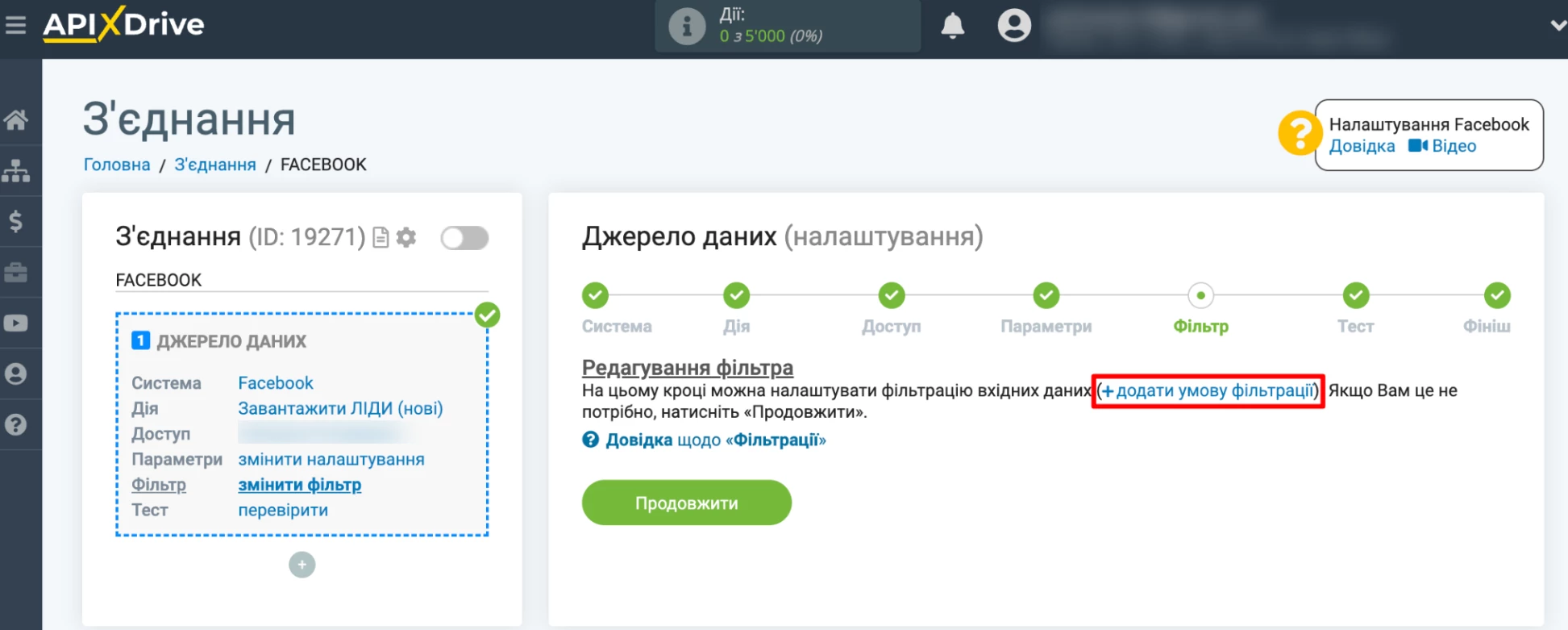1568x630 pixels.
Task: Go to the Фініш step
Action: click(1497, 296)
